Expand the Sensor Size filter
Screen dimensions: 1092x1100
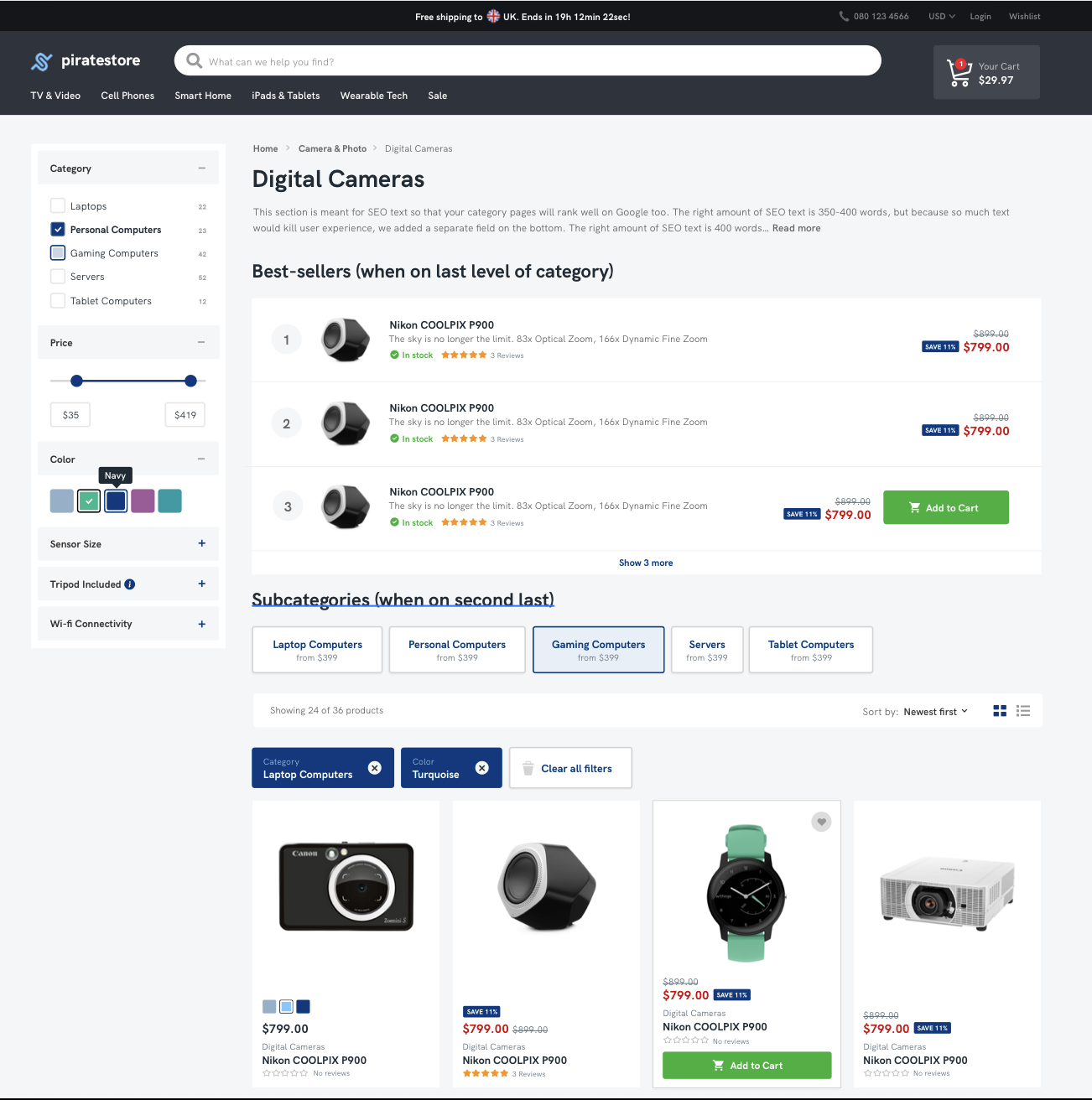201,543
